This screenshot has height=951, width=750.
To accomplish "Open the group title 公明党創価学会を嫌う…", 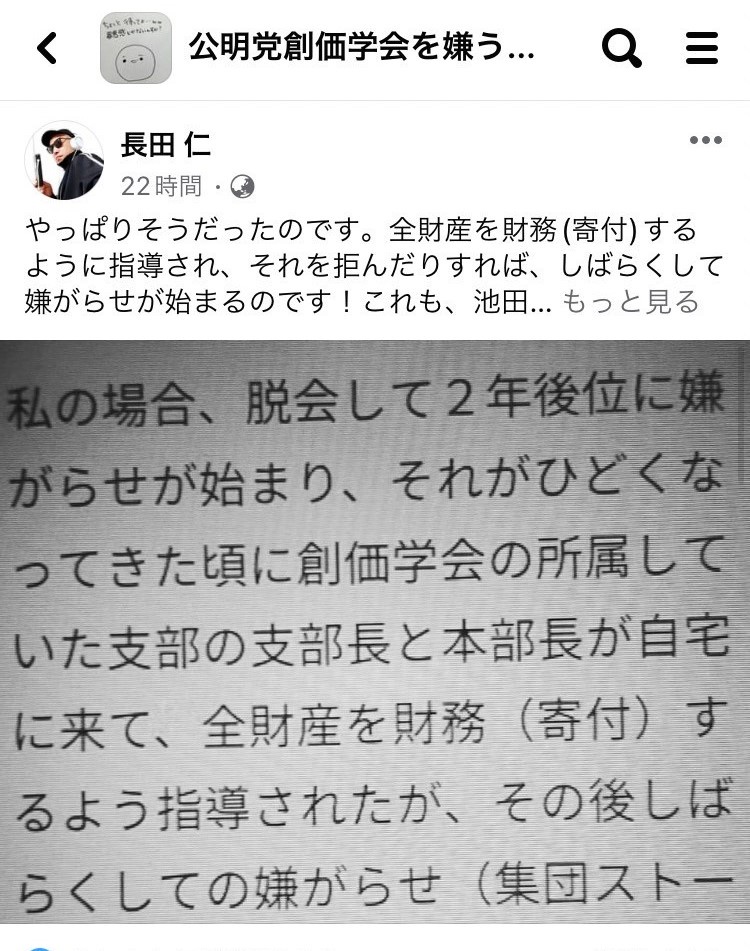I will (x=361, y=48).
